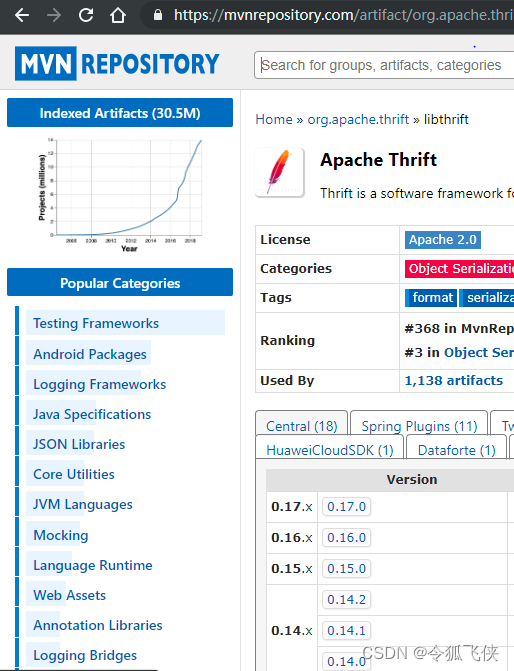Viewport: 514px width, 671px height.
Task: Reload the page with refresh icon
Action: point(86,15)
